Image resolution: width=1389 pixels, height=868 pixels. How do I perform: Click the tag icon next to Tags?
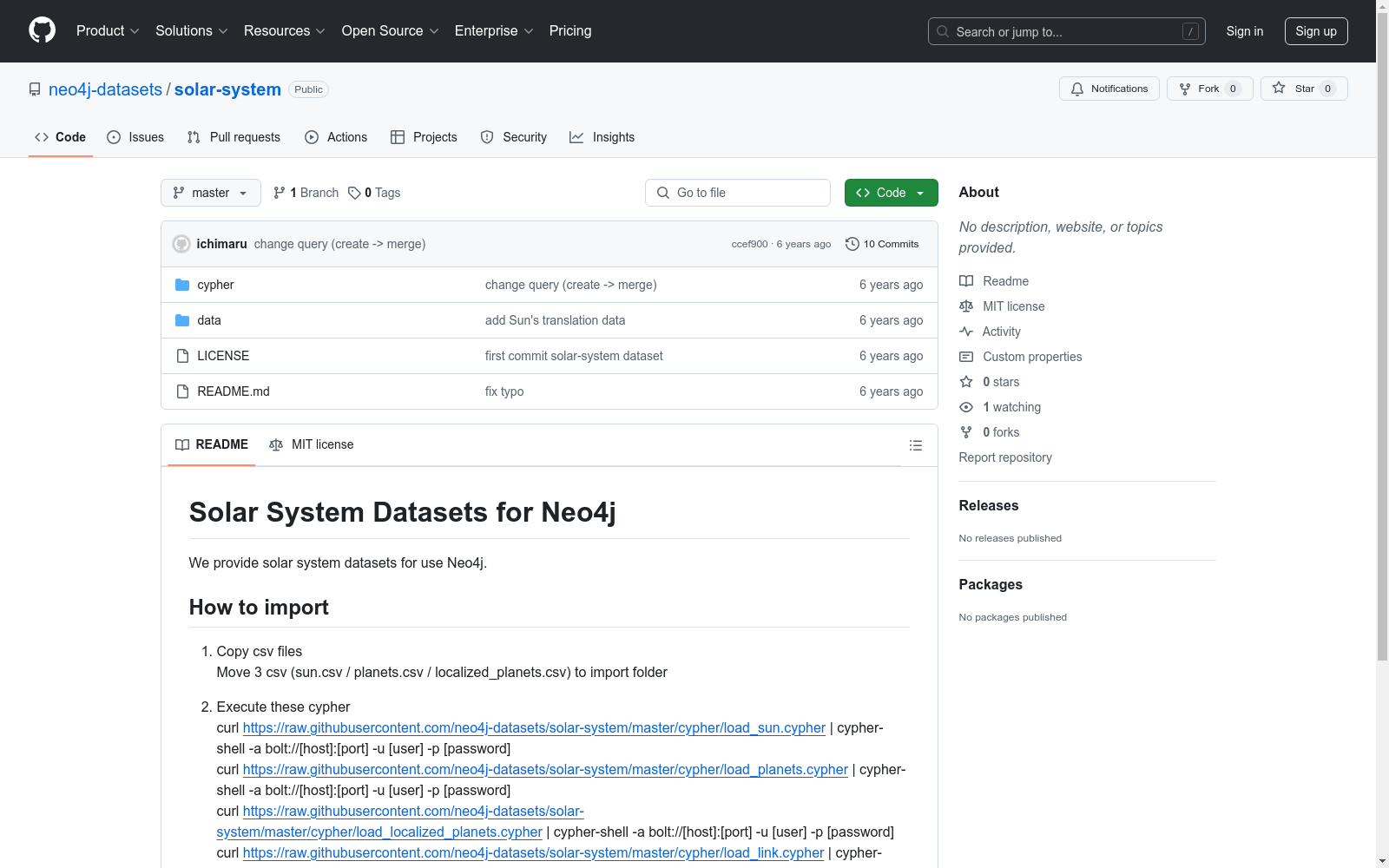pos(354,193)
